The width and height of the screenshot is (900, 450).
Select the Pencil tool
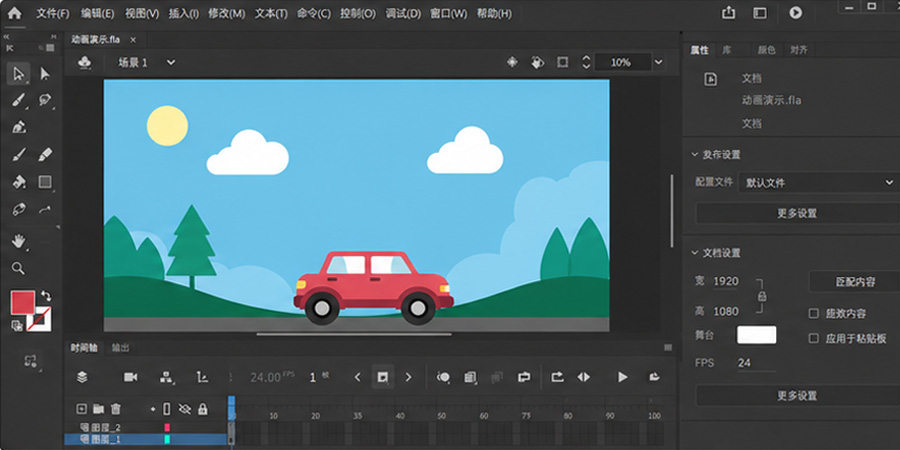pos(45,154)
